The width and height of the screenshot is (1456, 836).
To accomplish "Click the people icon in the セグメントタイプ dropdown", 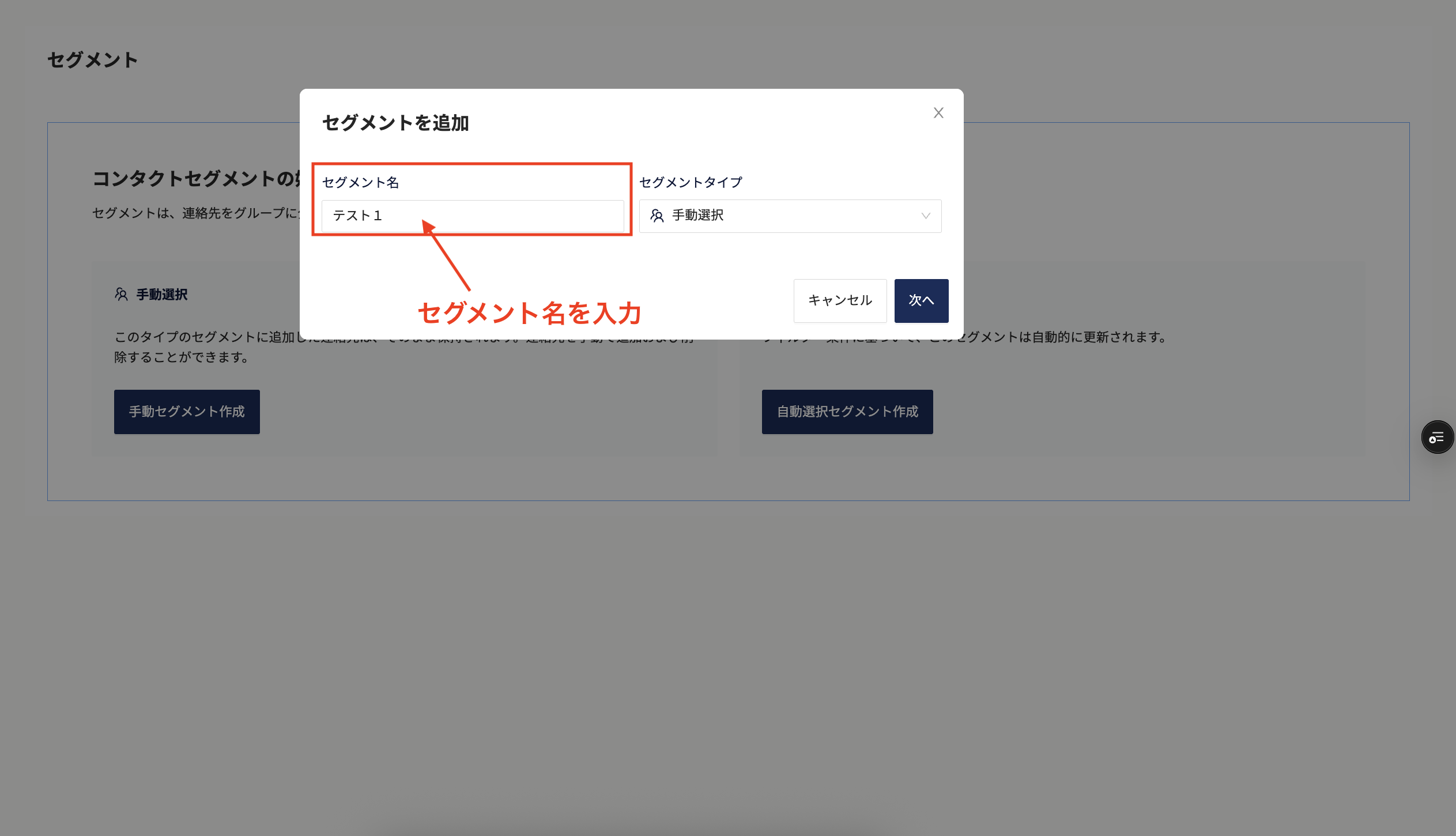I will 657,216.
